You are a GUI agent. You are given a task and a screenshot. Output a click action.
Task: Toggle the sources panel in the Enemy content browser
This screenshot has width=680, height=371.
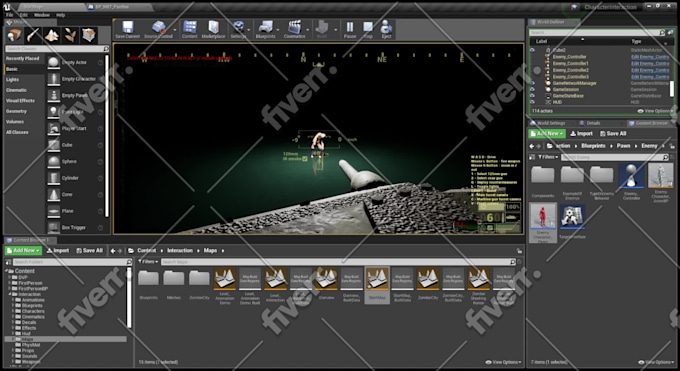pos(532,157)
